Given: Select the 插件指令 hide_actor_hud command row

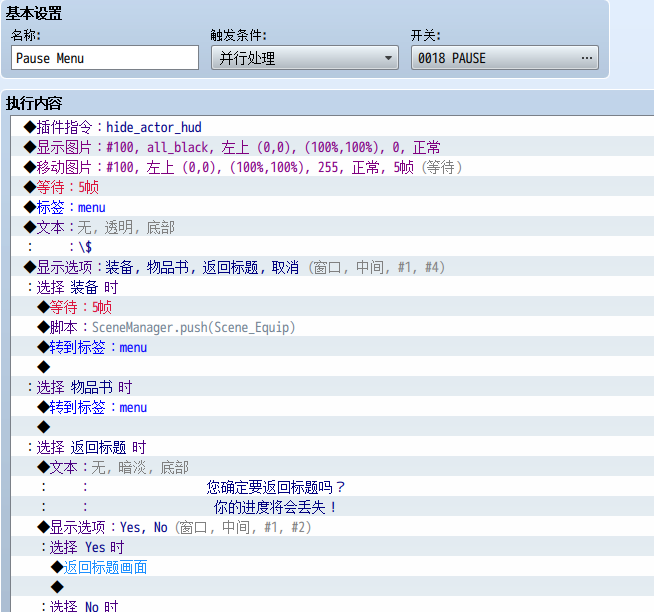Looking at the screenshot, I should 333,126.
